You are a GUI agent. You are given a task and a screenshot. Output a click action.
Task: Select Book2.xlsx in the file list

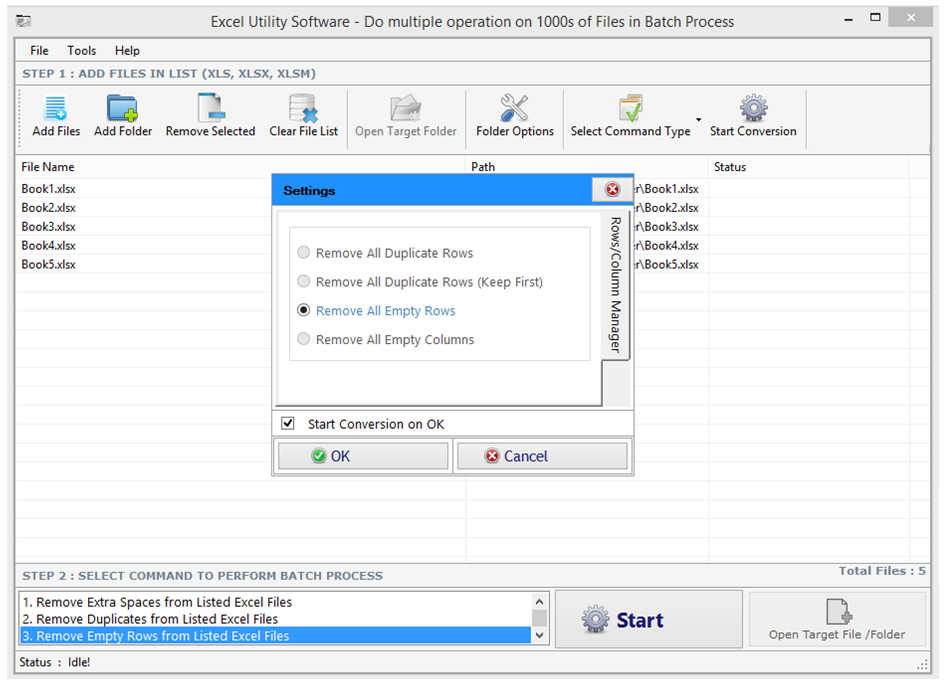pos(48,207)
